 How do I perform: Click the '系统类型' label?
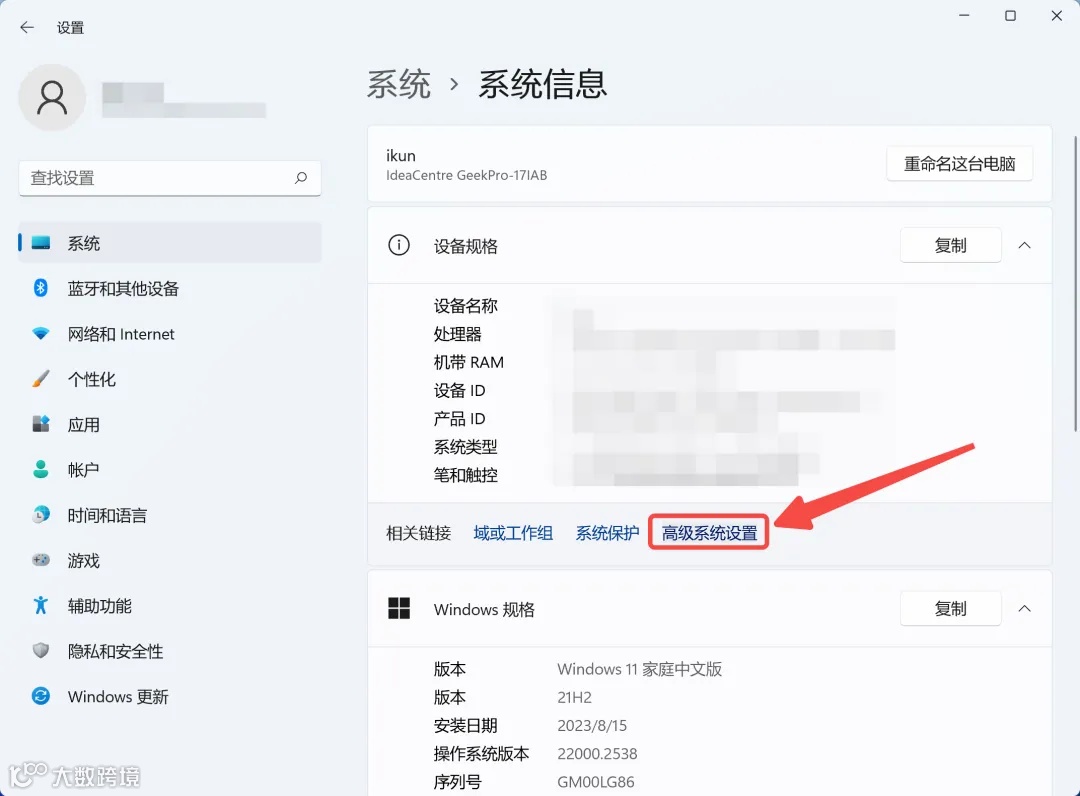(466, 447)
